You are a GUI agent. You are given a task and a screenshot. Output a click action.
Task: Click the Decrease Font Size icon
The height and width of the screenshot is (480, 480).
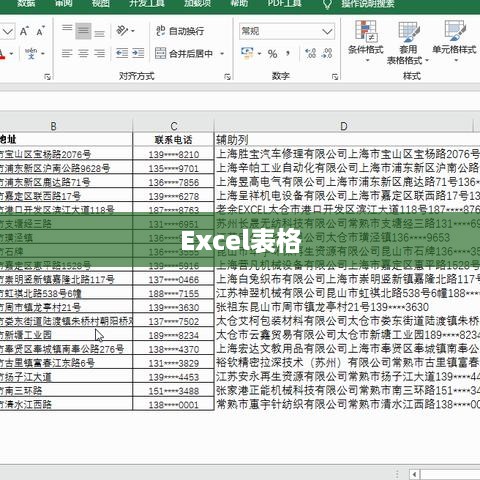[x=41, y=31]
